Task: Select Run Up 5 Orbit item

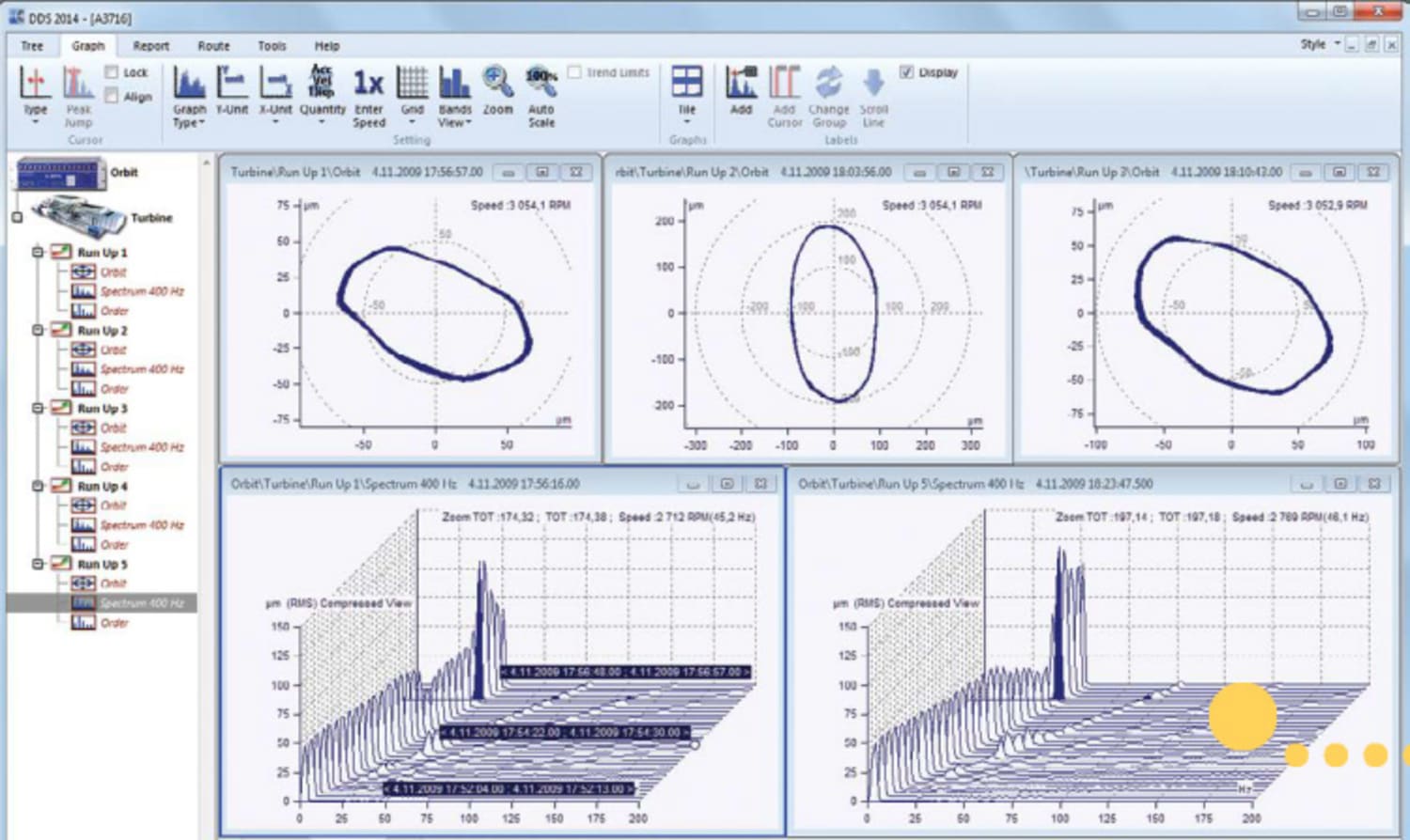Action: click(114, 583)
